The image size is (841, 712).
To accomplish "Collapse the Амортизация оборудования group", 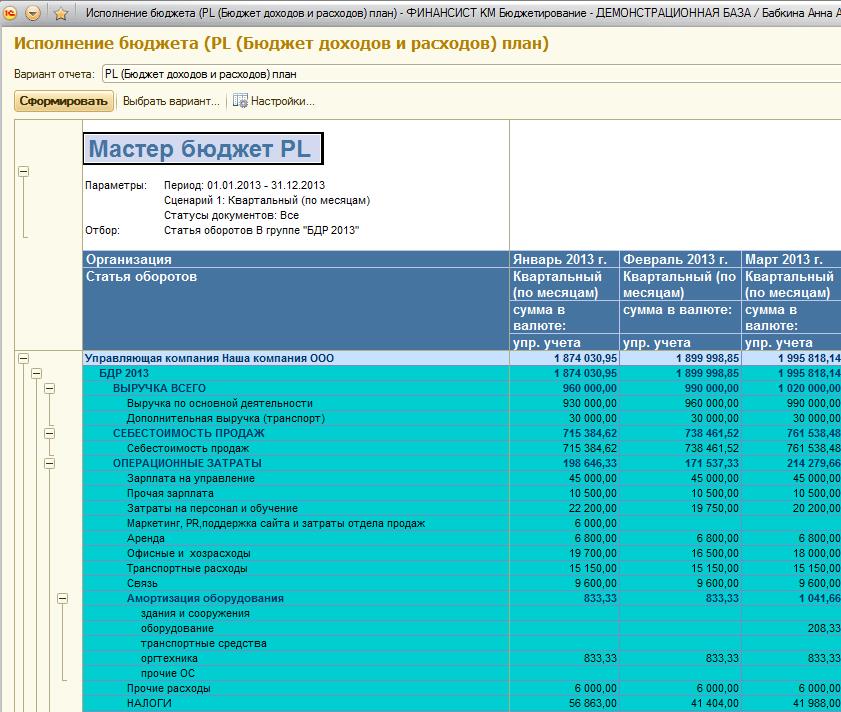I will tap(63, 598).
